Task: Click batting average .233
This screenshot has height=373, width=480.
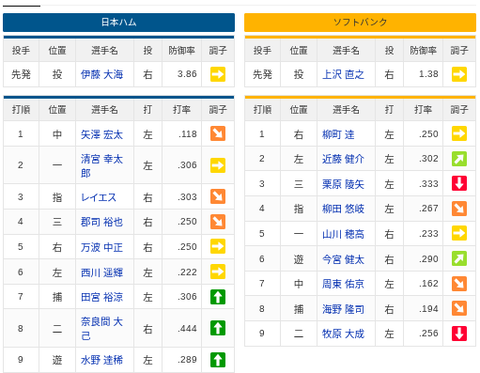Action: pyautogui.click(x=429, y=234)
